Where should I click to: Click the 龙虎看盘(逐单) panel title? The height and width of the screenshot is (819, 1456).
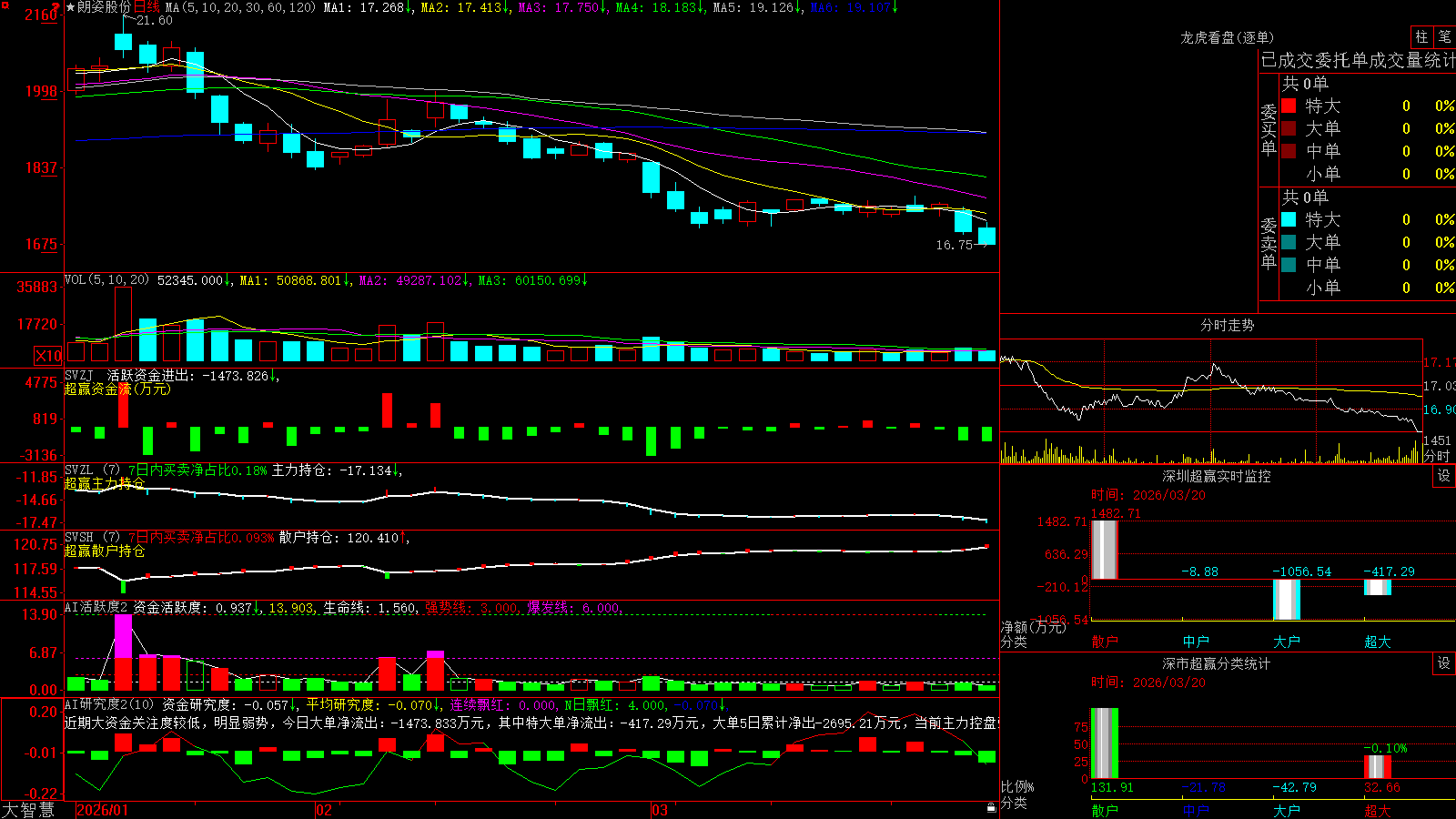[1227, 37]
